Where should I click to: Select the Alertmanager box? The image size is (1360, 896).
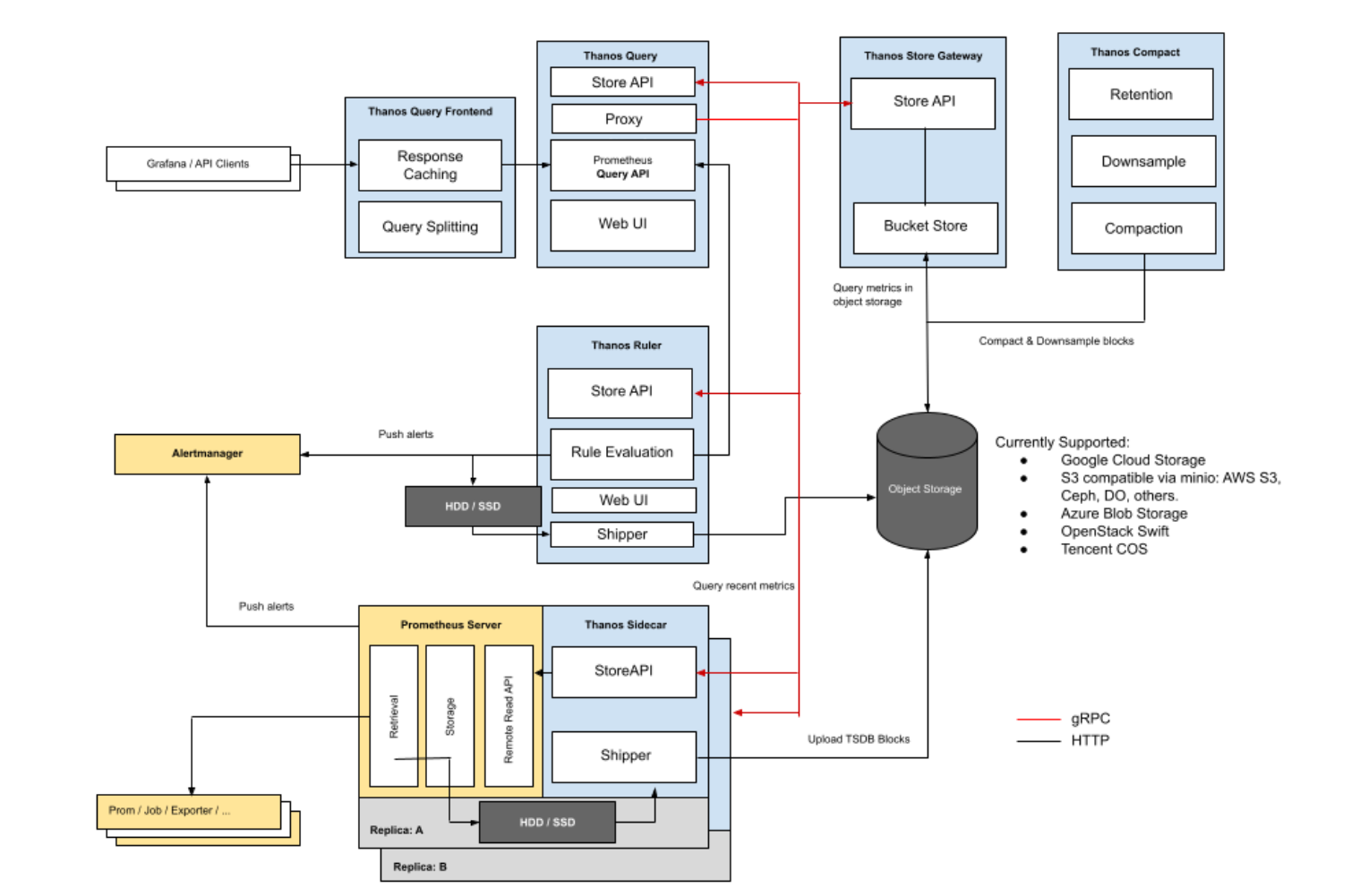pos(207,454)
